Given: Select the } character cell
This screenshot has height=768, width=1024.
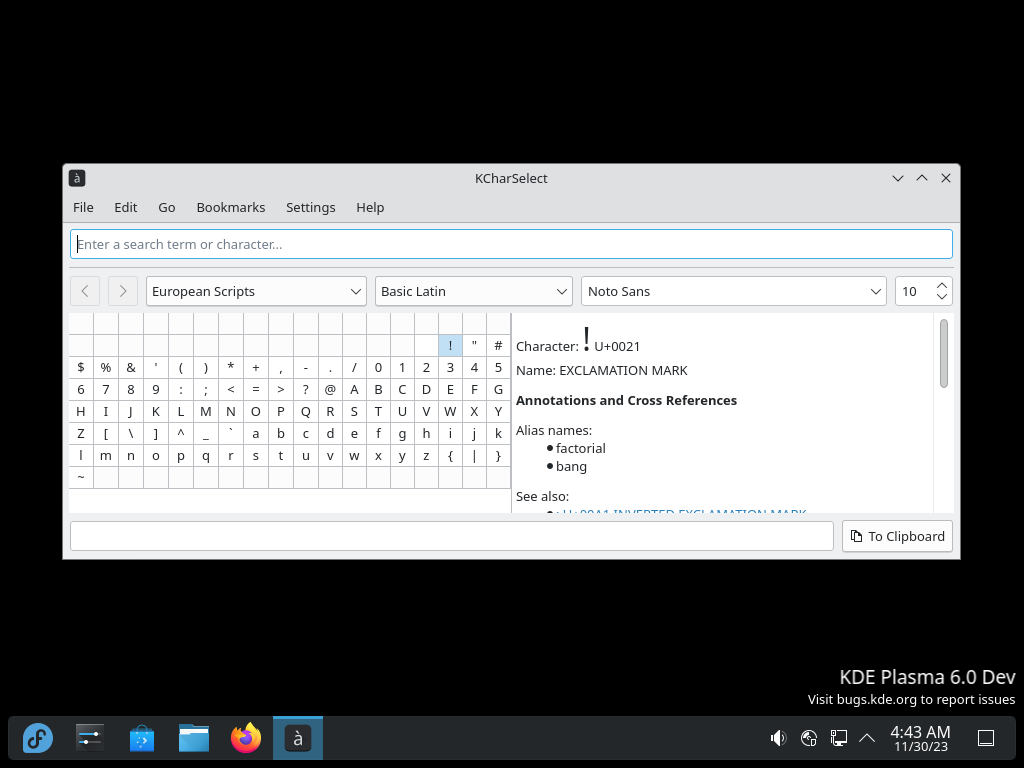Looking at the screenshot, I should (498, 456).
